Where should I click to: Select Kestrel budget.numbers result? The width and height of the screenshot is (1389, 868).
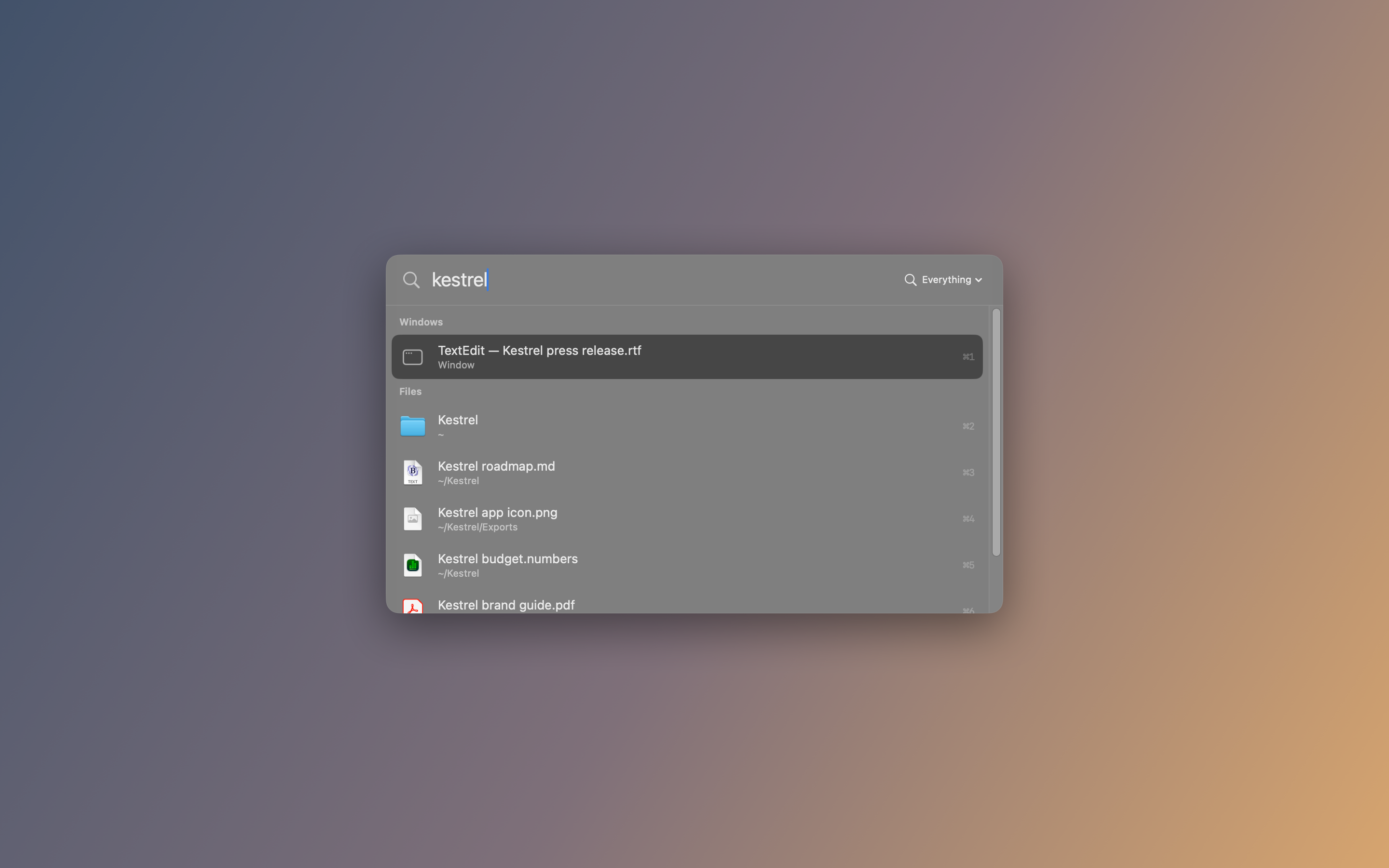coord(686,566)
